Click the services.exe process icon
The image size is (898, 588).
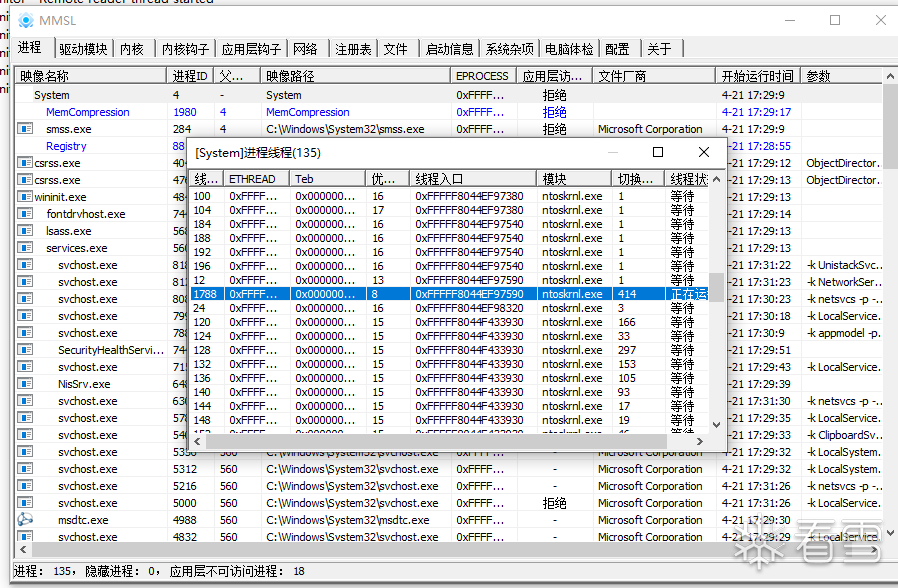point(25,247)
